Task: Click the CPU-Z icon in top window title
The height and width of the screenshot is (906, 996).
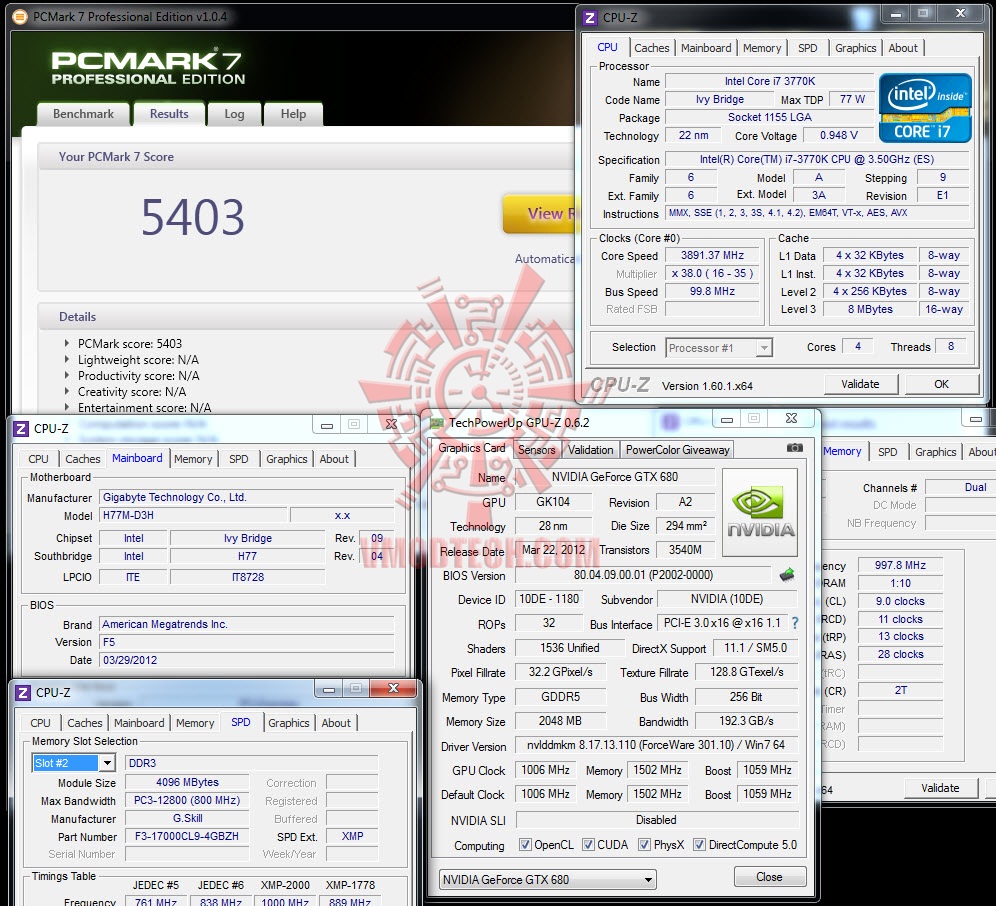Action: point(590,18)
